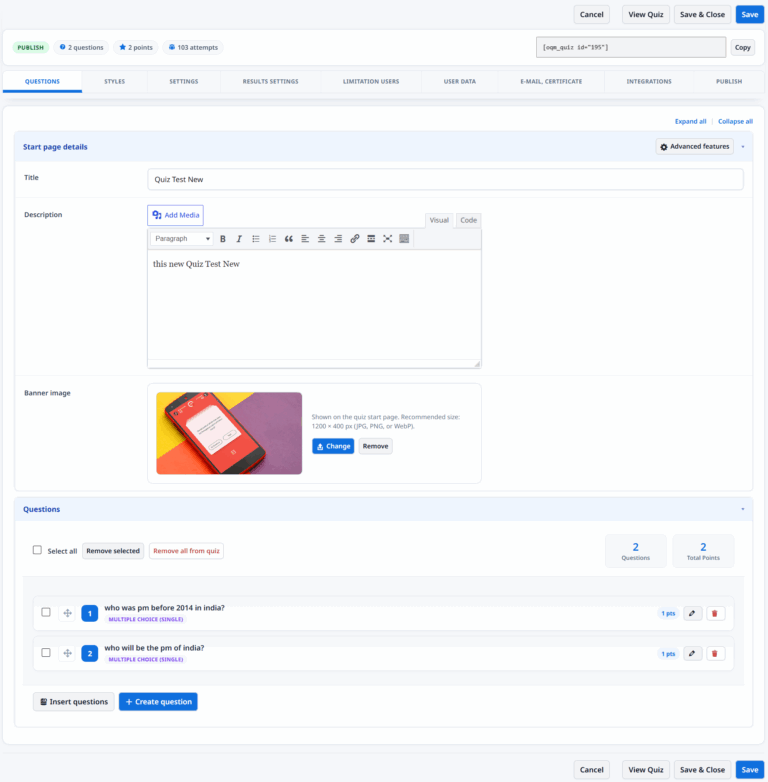Remove the banner image
The width and height of the screenshot is (768, 782).
tap(376, 446)
